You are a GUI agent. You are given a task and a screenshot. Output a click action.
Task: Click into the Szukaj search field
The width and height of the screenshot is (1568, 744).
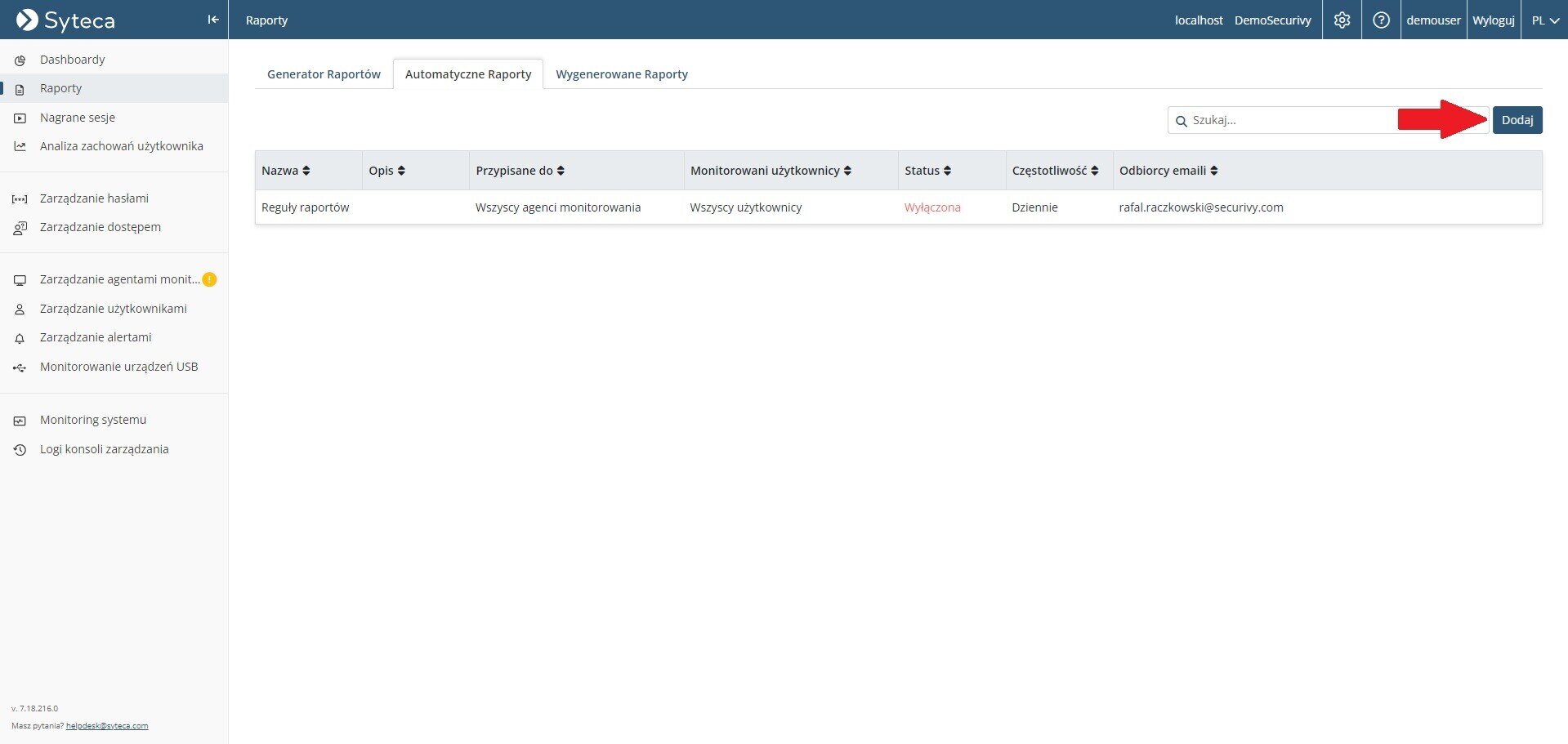(x=1291, y=120)
